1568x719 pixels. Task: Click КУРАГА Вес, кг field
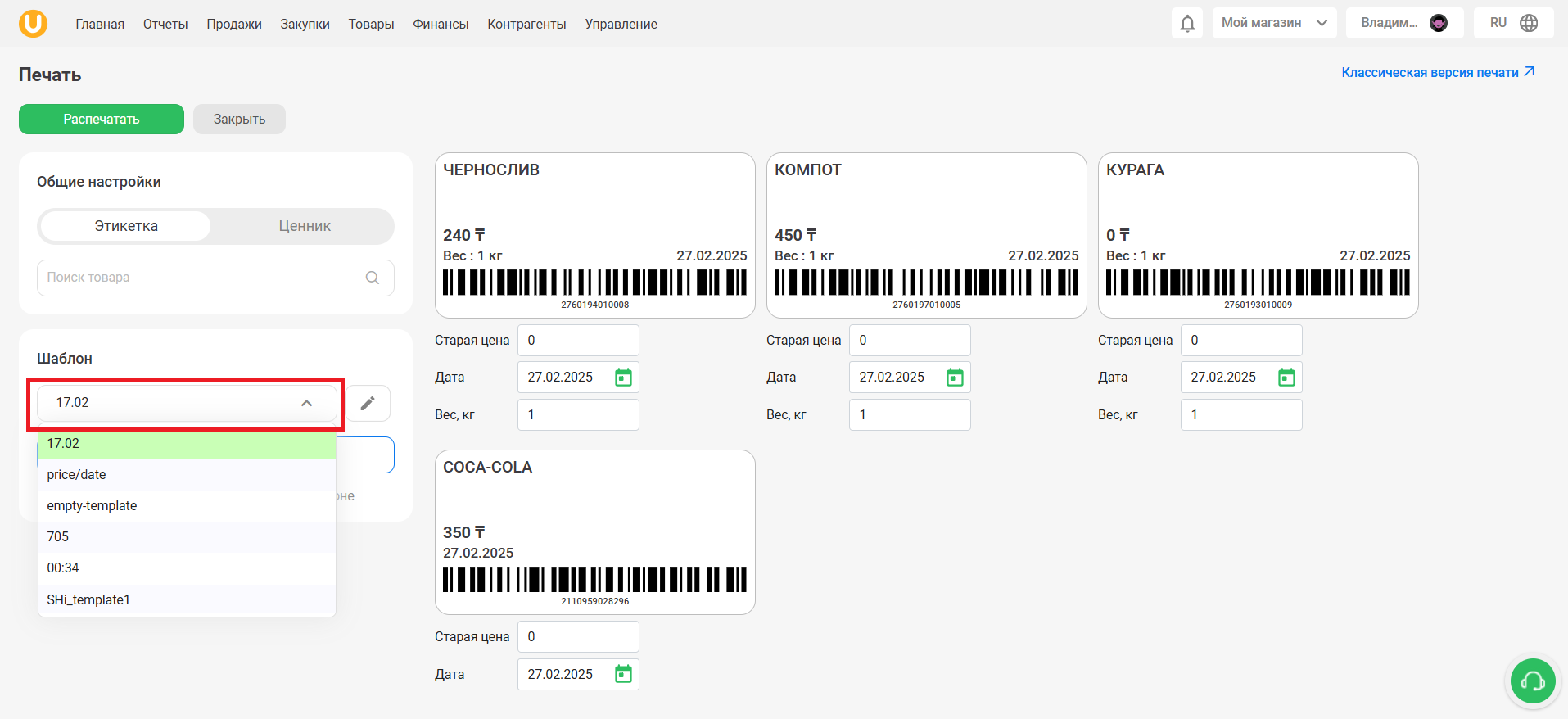[x=1241, y=415]
